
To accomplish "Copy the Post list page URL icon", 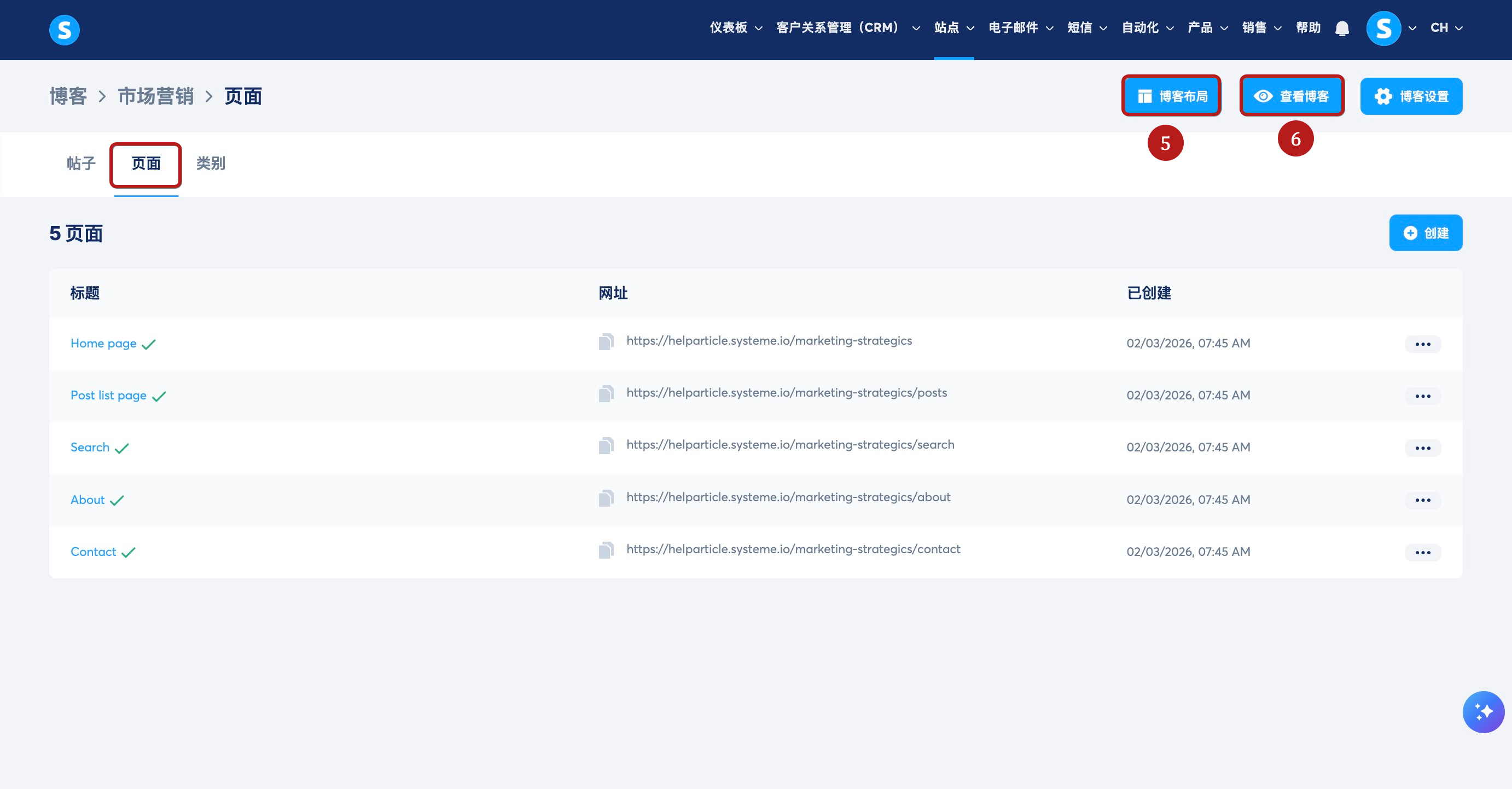I will pos(606,394).
